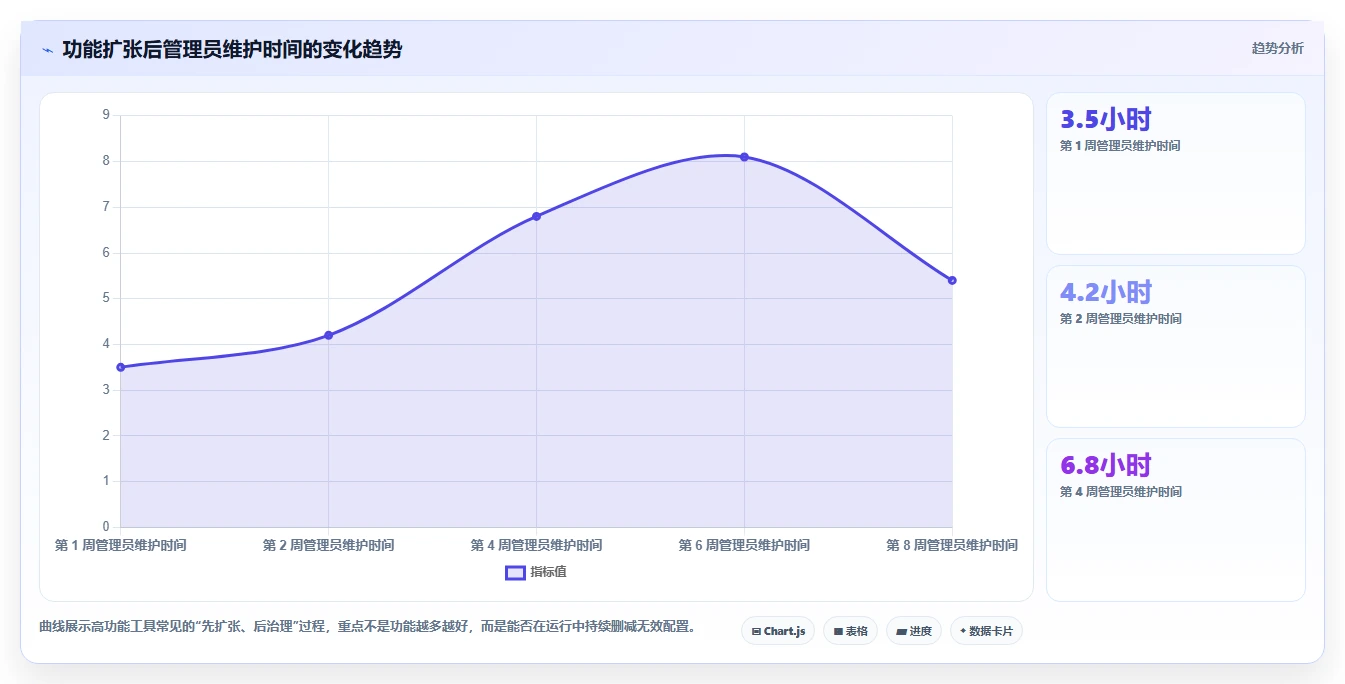
Task: Open the 3.5小时 stat card
Action: tap(1176, 173)
